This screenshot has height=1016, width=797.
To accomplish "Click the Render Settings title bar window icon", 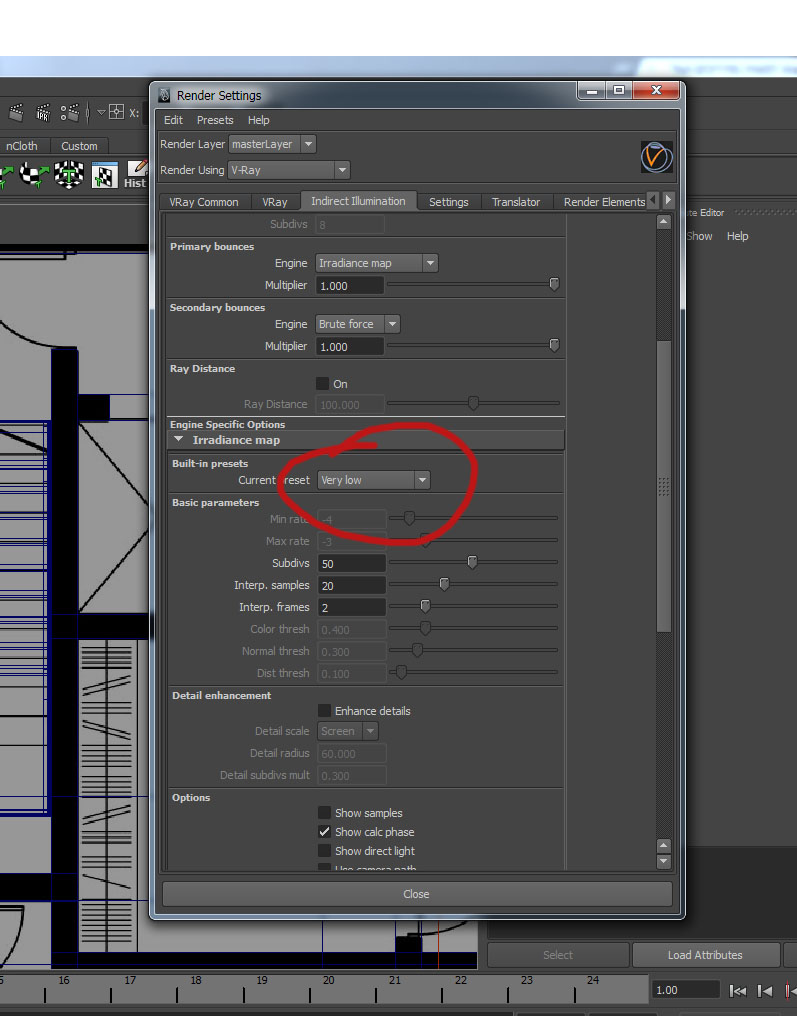I will point(165,95).
